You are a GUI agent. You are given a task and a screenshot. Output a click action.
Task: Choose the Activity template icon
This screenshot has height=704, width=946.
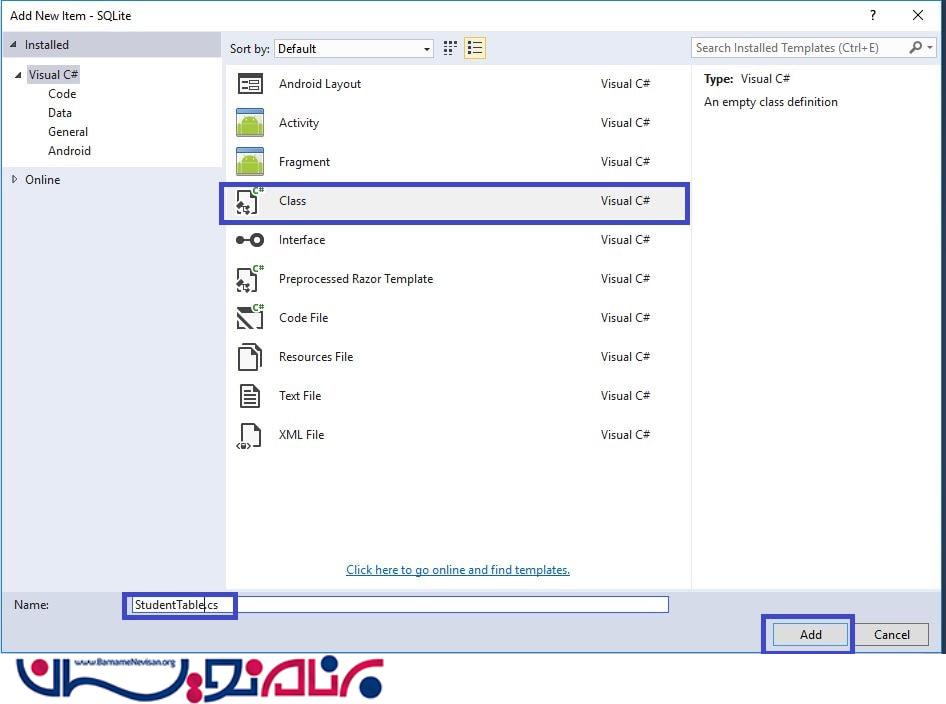pyautogui.click(x=249, y=123)
